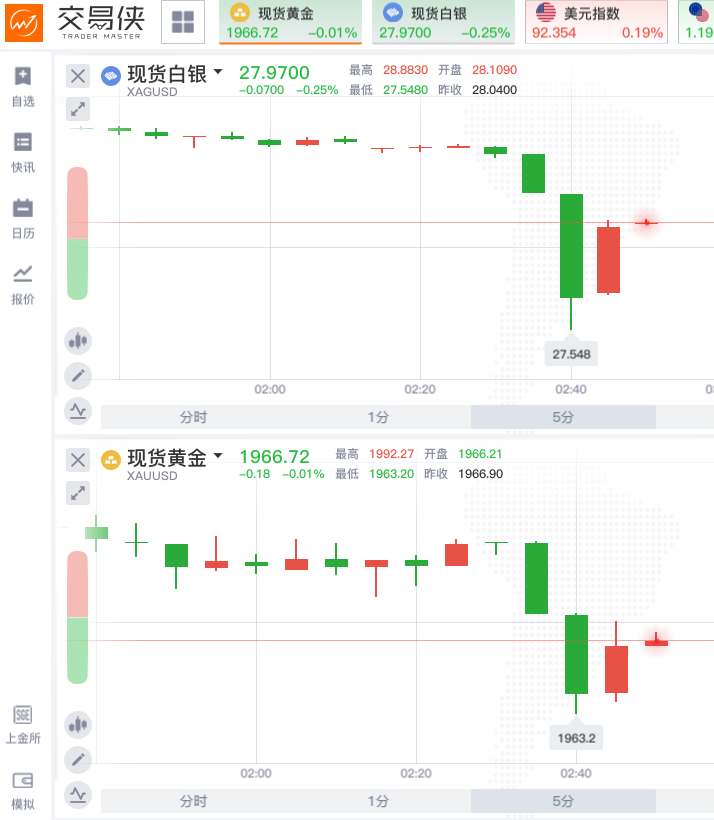Toggle the gold chart drawing pencil tool
This screenshot has width=714, height=820.
[78, 760]
